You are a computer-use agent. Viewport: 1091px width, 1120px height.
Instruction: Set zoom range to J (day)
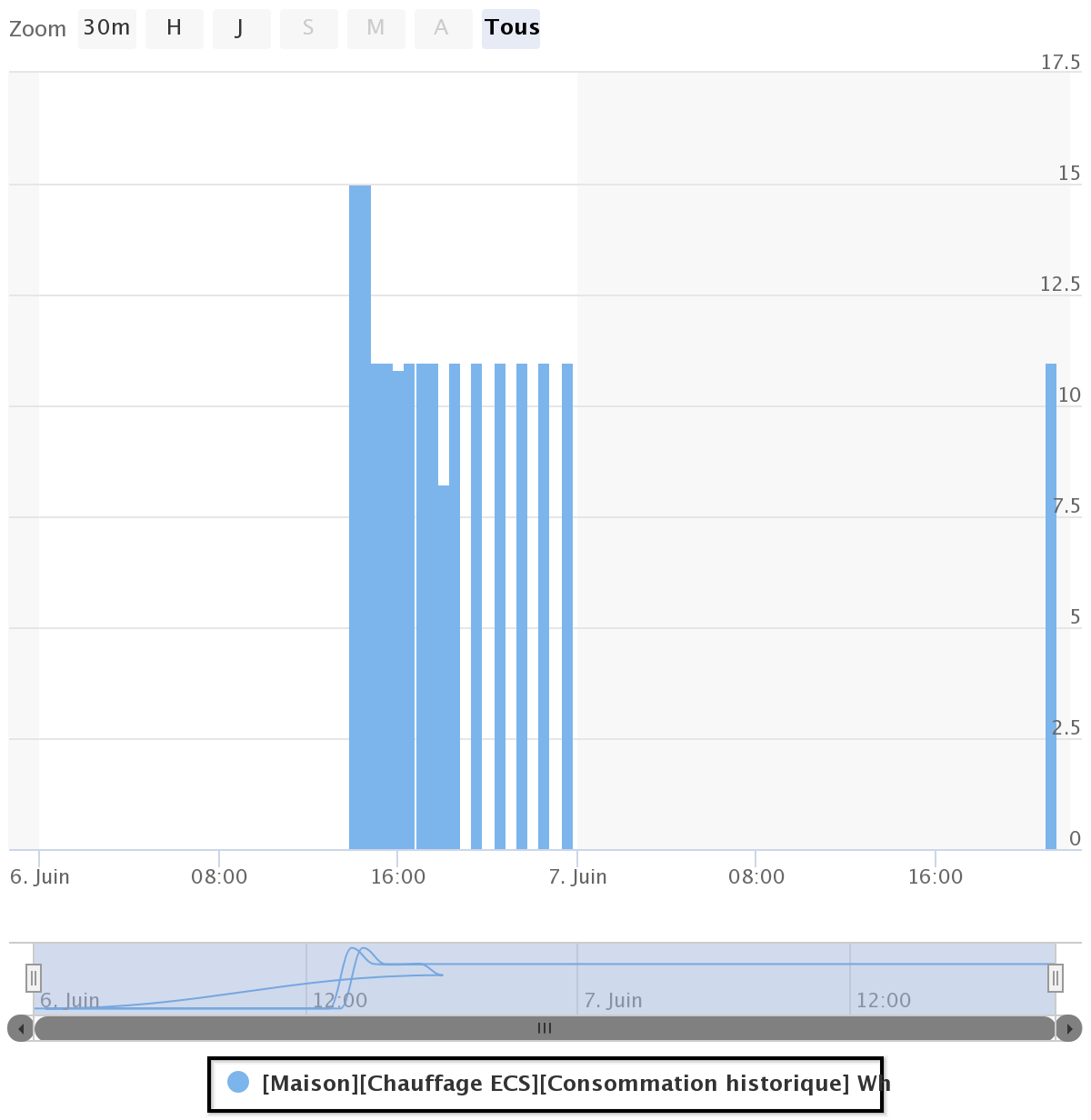point(242,28)
